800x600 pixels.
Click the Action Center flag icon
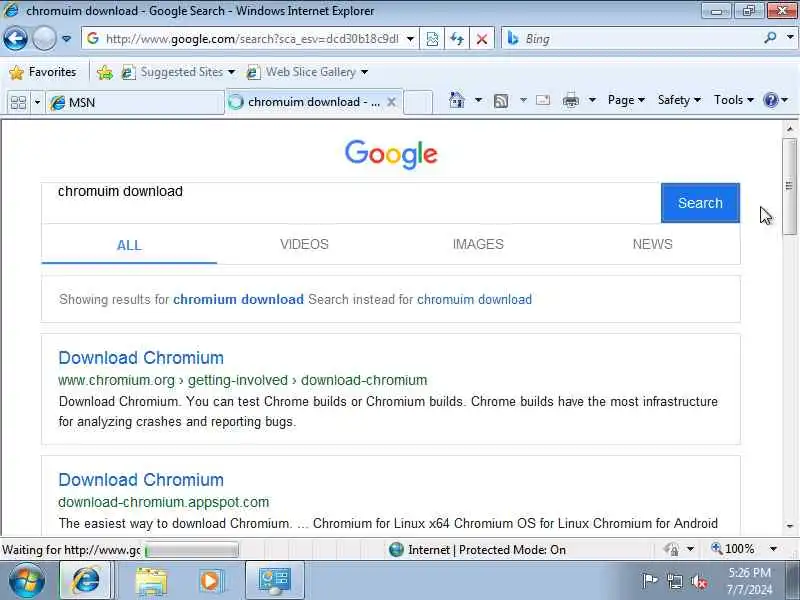pos(649,580)
